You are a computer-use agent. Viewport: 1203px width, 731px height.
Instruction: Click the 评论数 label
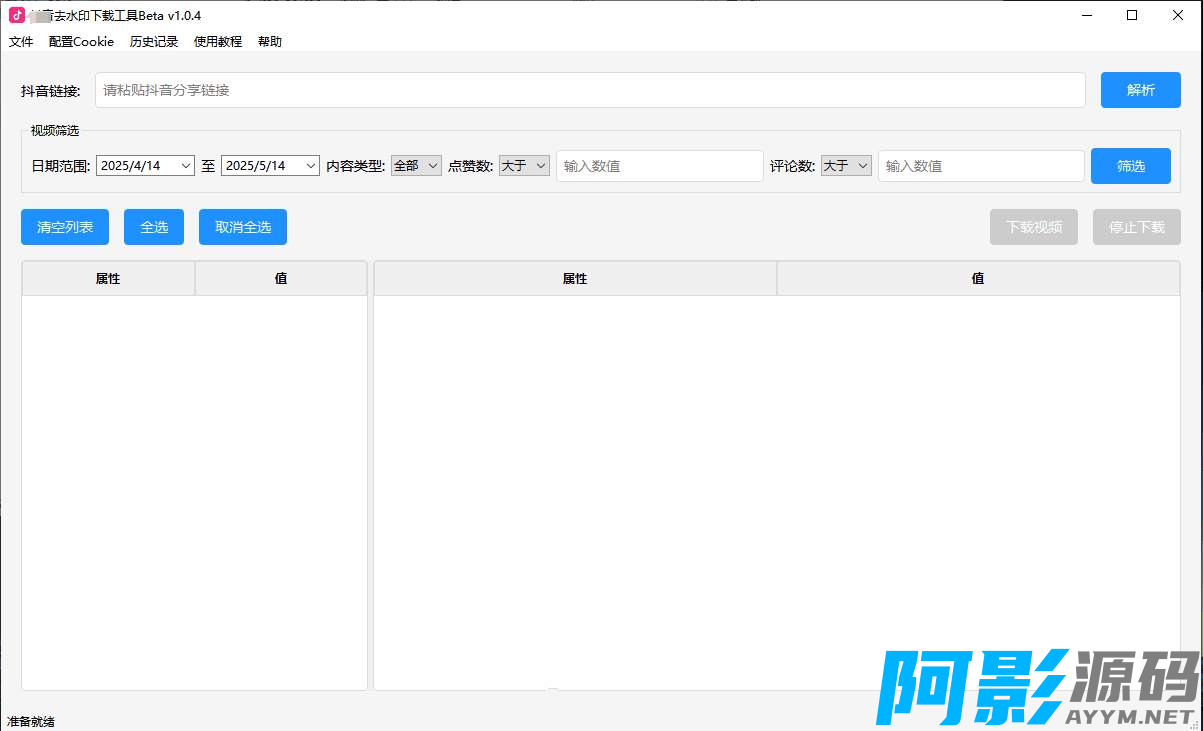(793, 166)
